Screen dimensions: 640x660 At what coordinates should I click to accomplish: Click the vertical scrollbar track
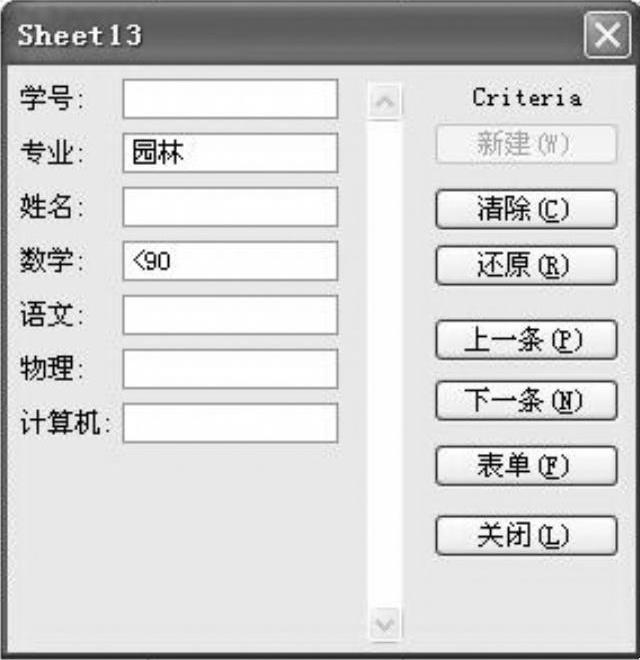pos(385,362)
